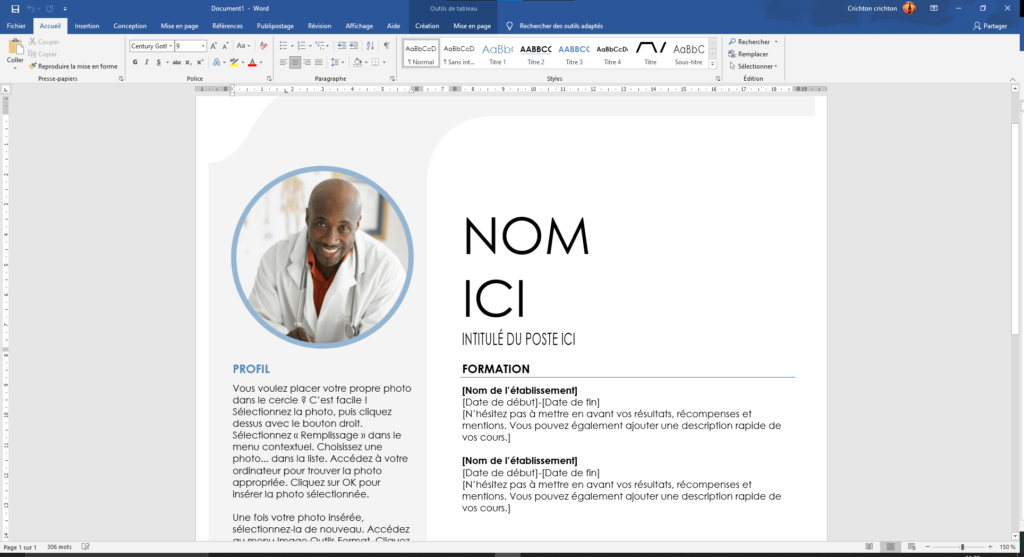
Task: Toggle italic formatting
Action: click(x=146, y=62)
